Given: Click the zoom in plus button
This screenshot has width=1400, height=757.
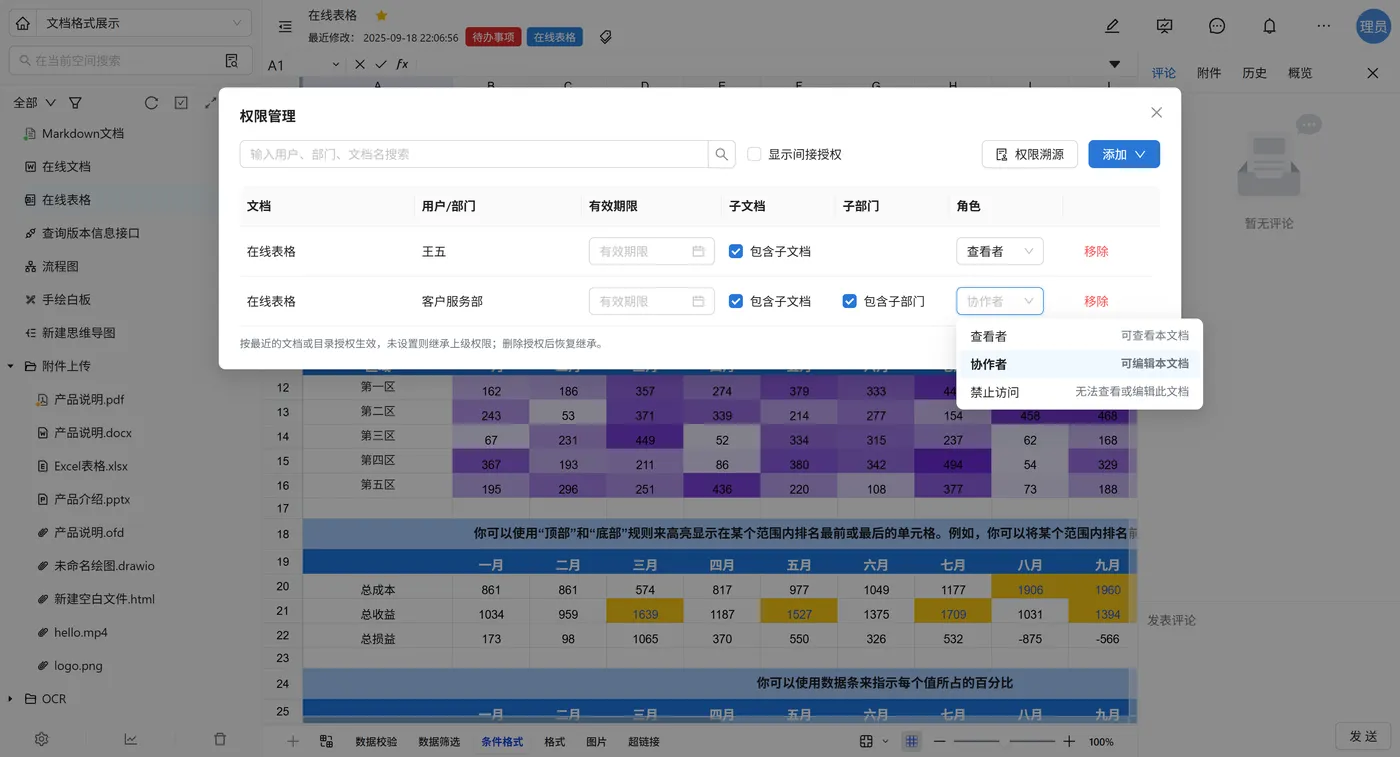Looking at the screenshot, I should pyautogui.click(x=1069, y=741).
